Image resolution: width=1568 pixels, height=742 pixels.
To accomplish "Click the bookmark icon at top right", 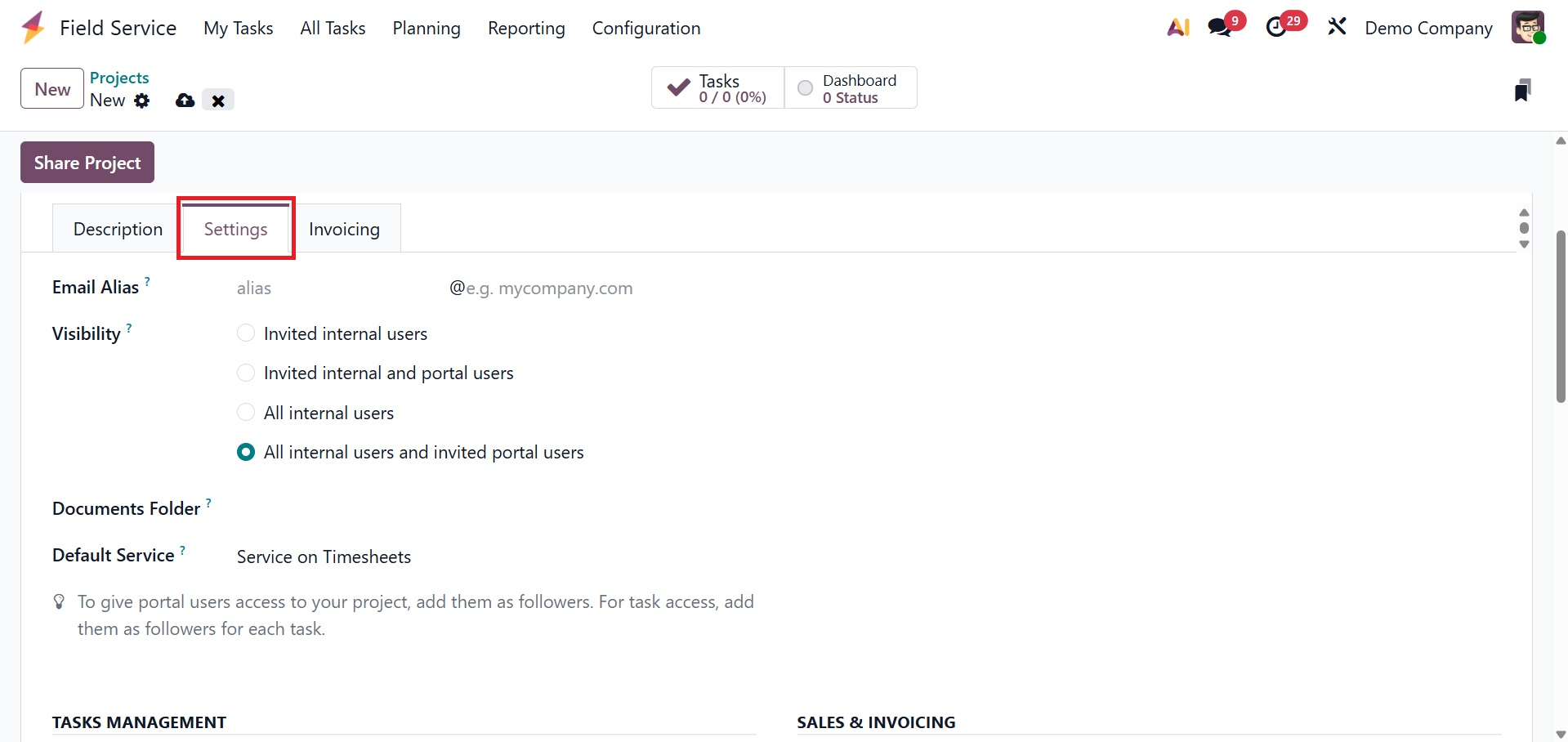I will (1521, 90).
